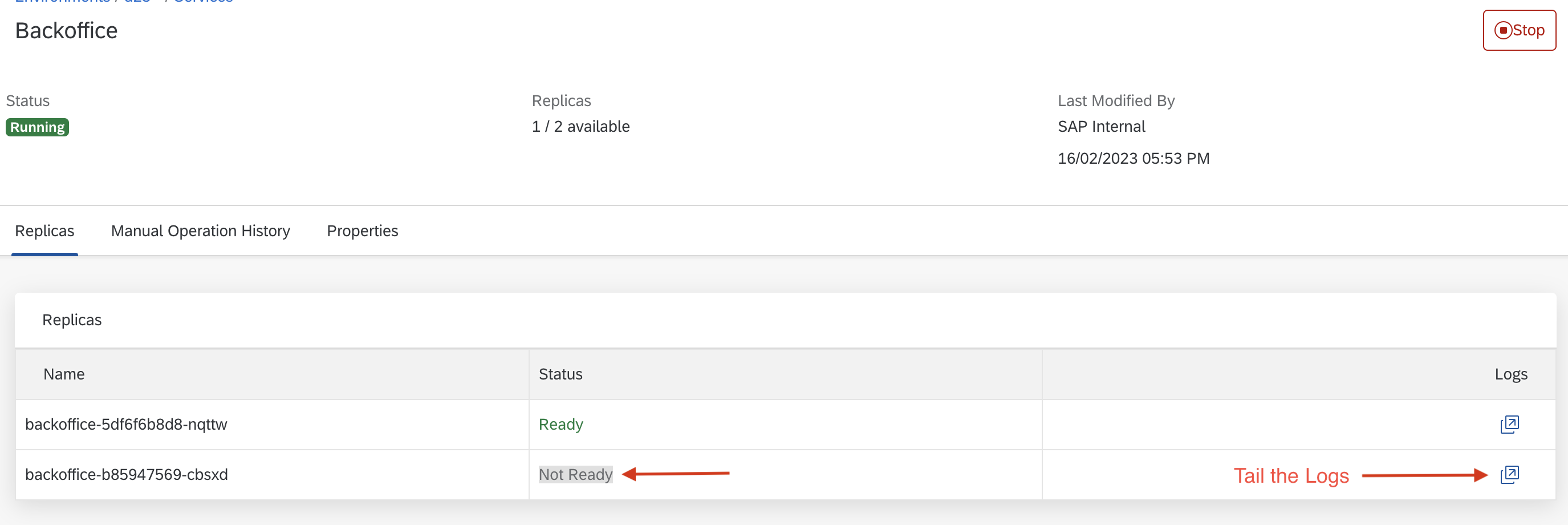Click the Ready status text
Image resolution: width=1568 pixels, height=525 pixels.
click(560, 425)
